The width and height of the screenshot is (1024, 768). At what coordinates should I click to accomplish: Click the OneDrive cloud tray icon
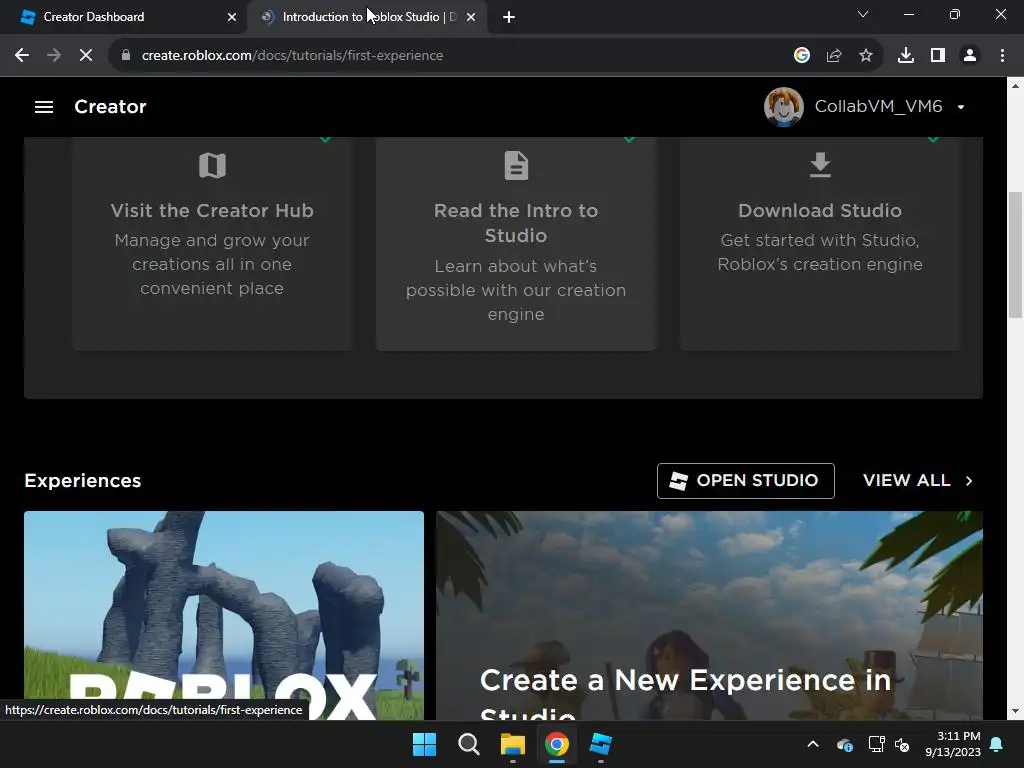[x=844, y=744]
